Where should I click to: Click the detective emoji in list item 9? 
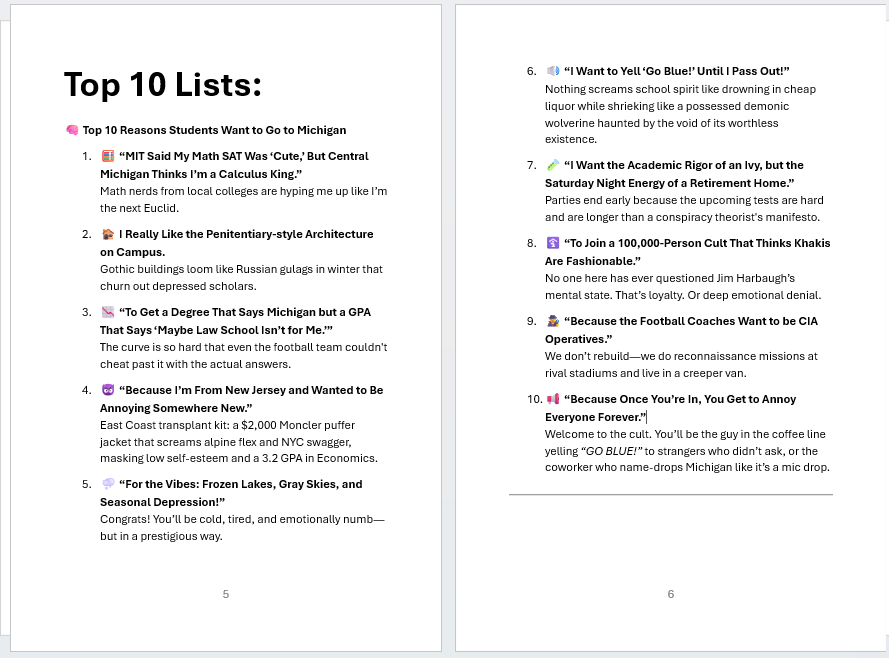(x=553, y=321)
